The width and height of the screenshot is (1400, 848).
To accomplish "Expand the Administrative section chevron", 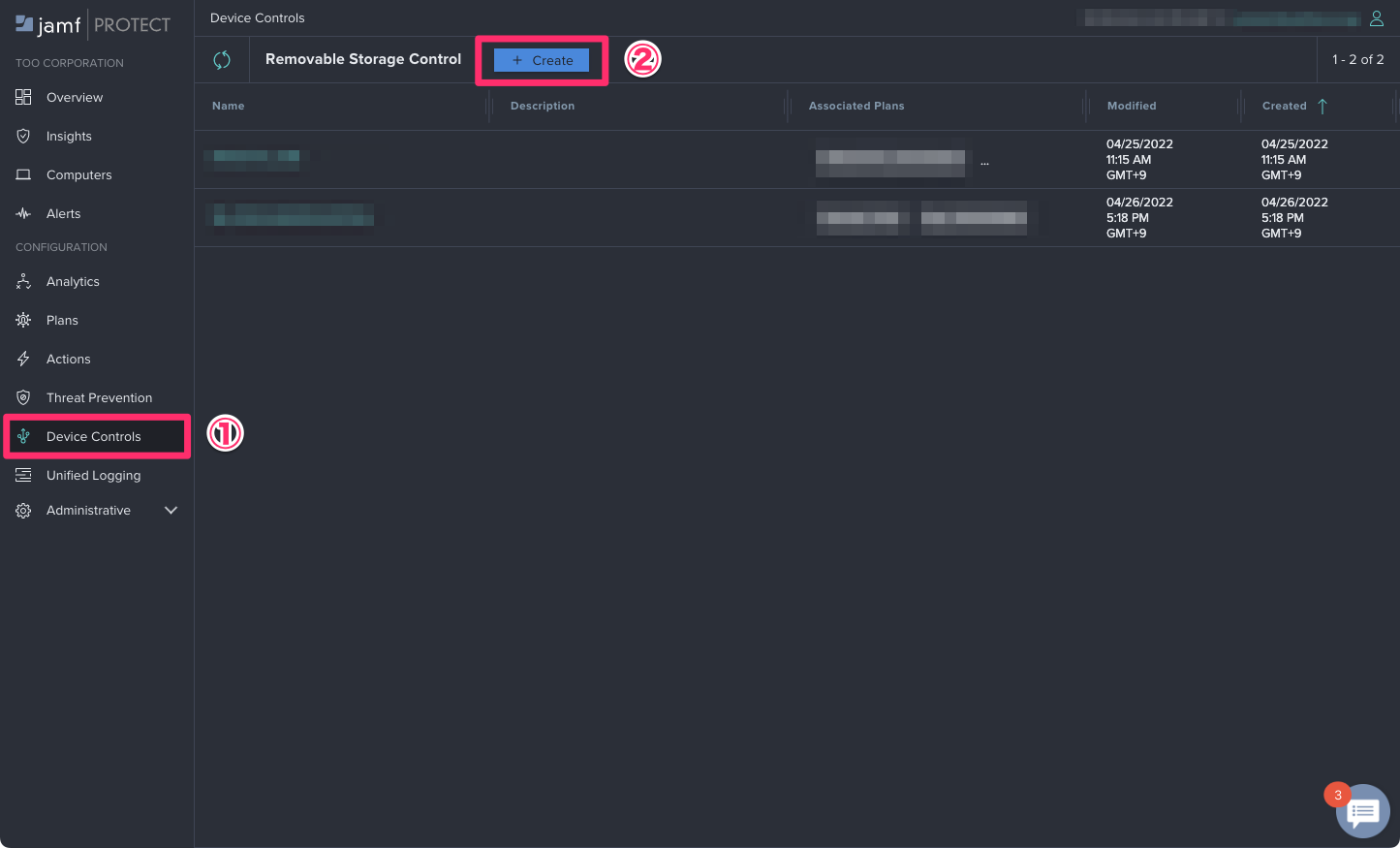I will [x=171, y=510].
